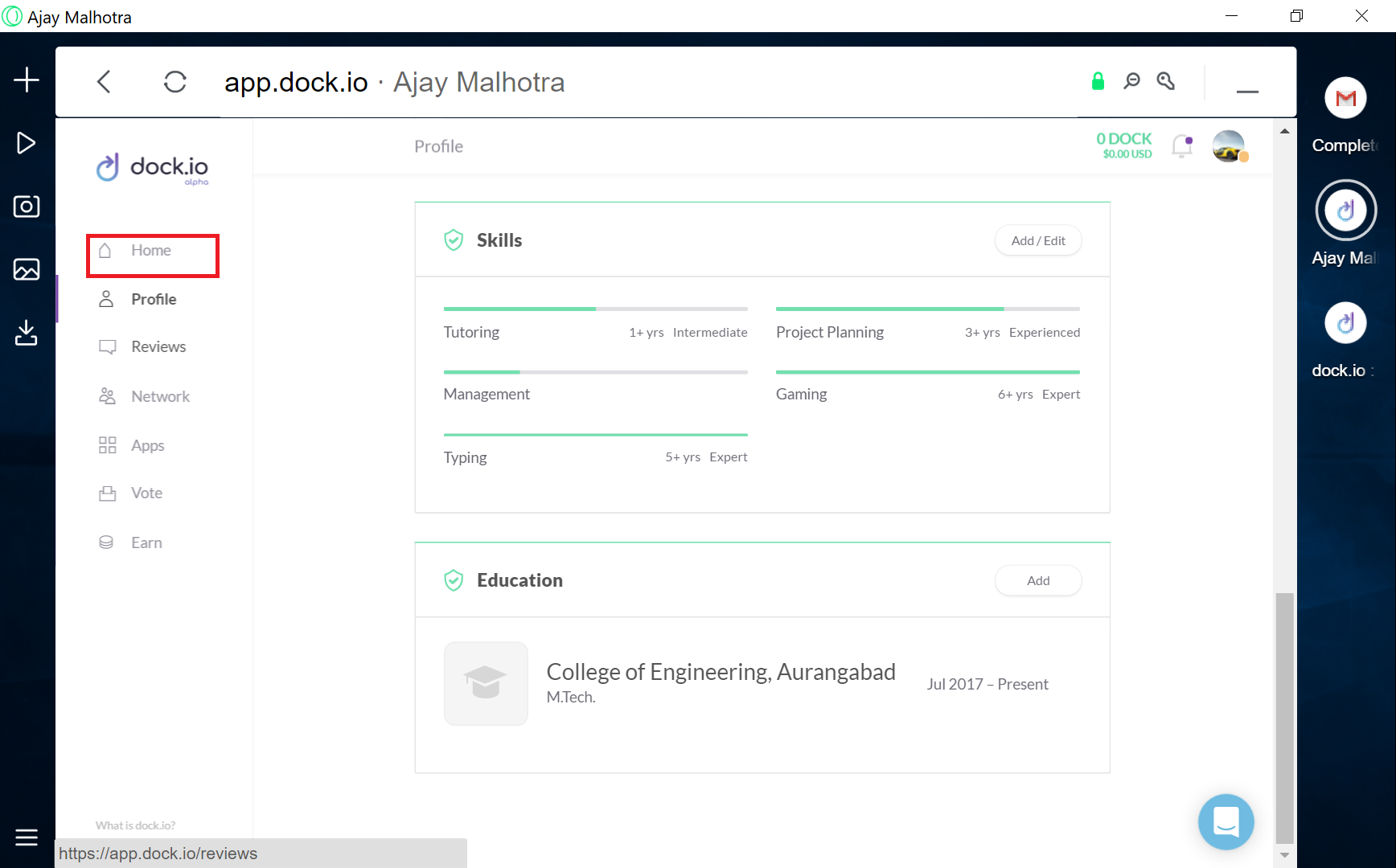Reload the page with refresh icon

coord(174,82)
